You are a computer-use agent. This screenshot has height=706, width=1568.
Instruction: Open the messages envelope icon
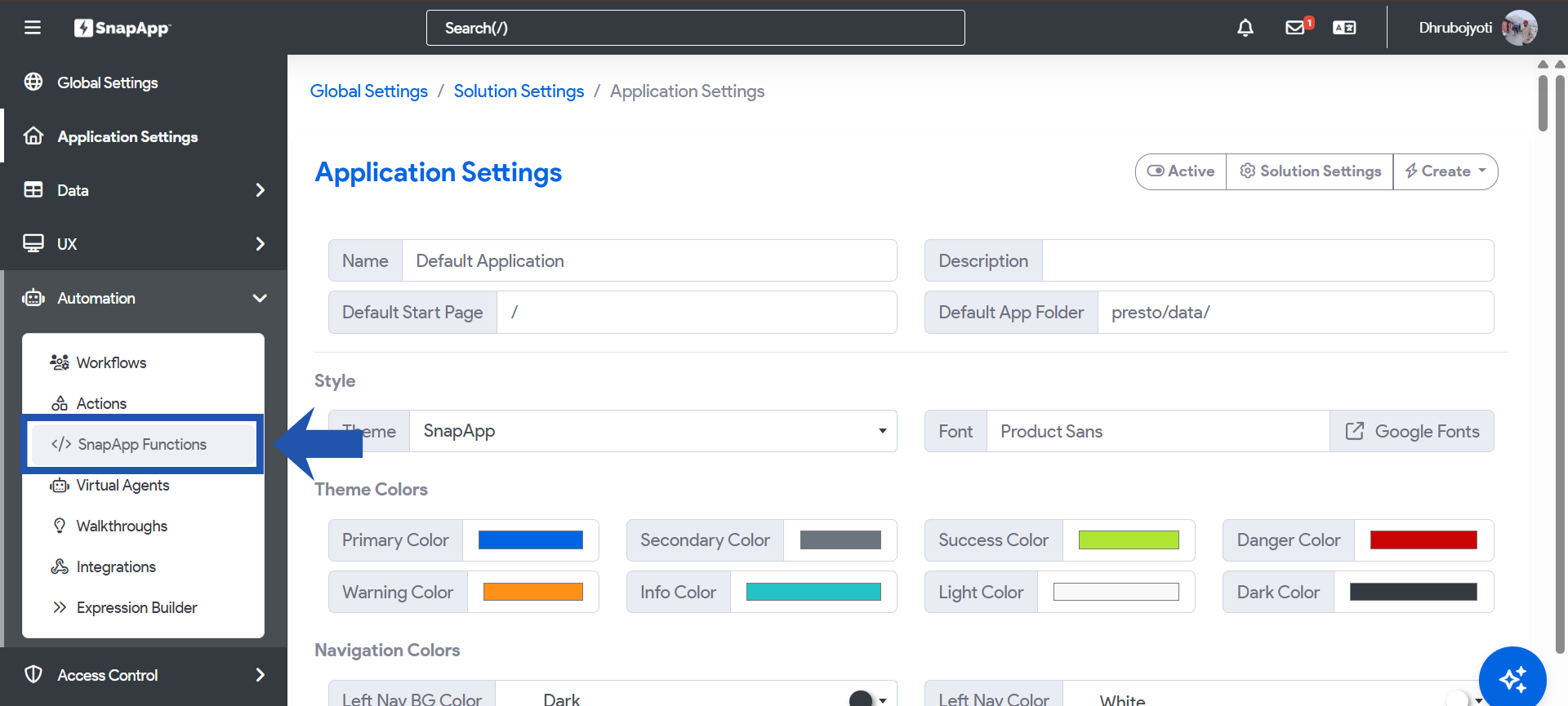tap(1295, 28)
